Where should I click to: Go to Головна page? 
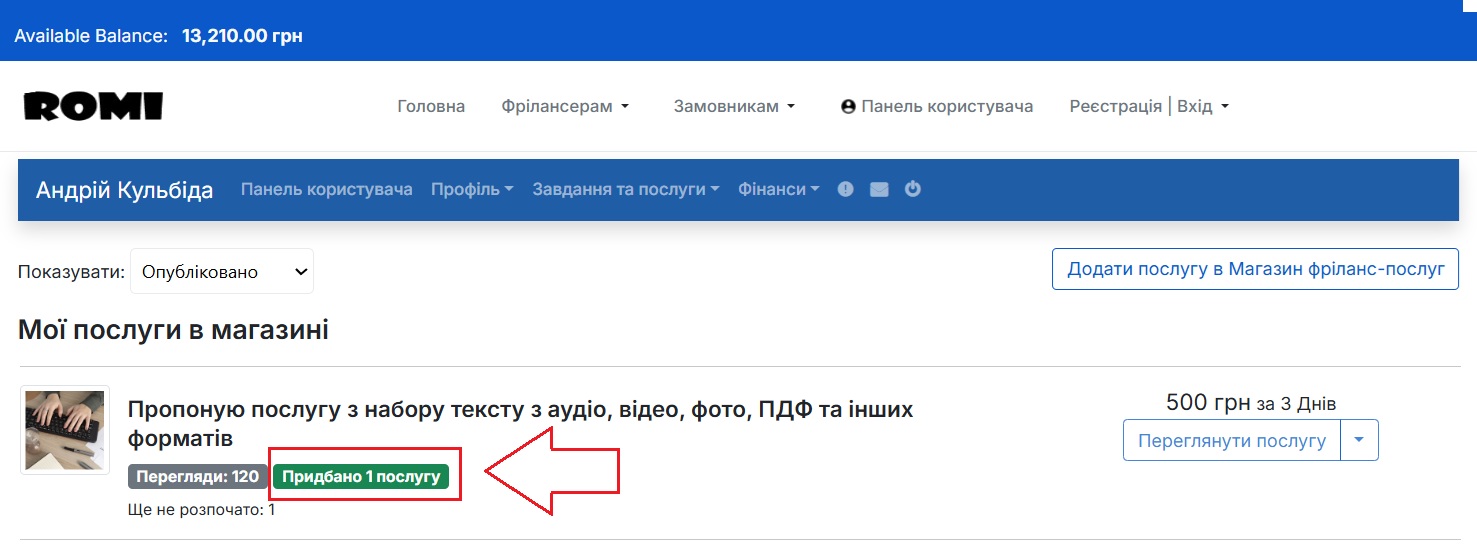431,106
